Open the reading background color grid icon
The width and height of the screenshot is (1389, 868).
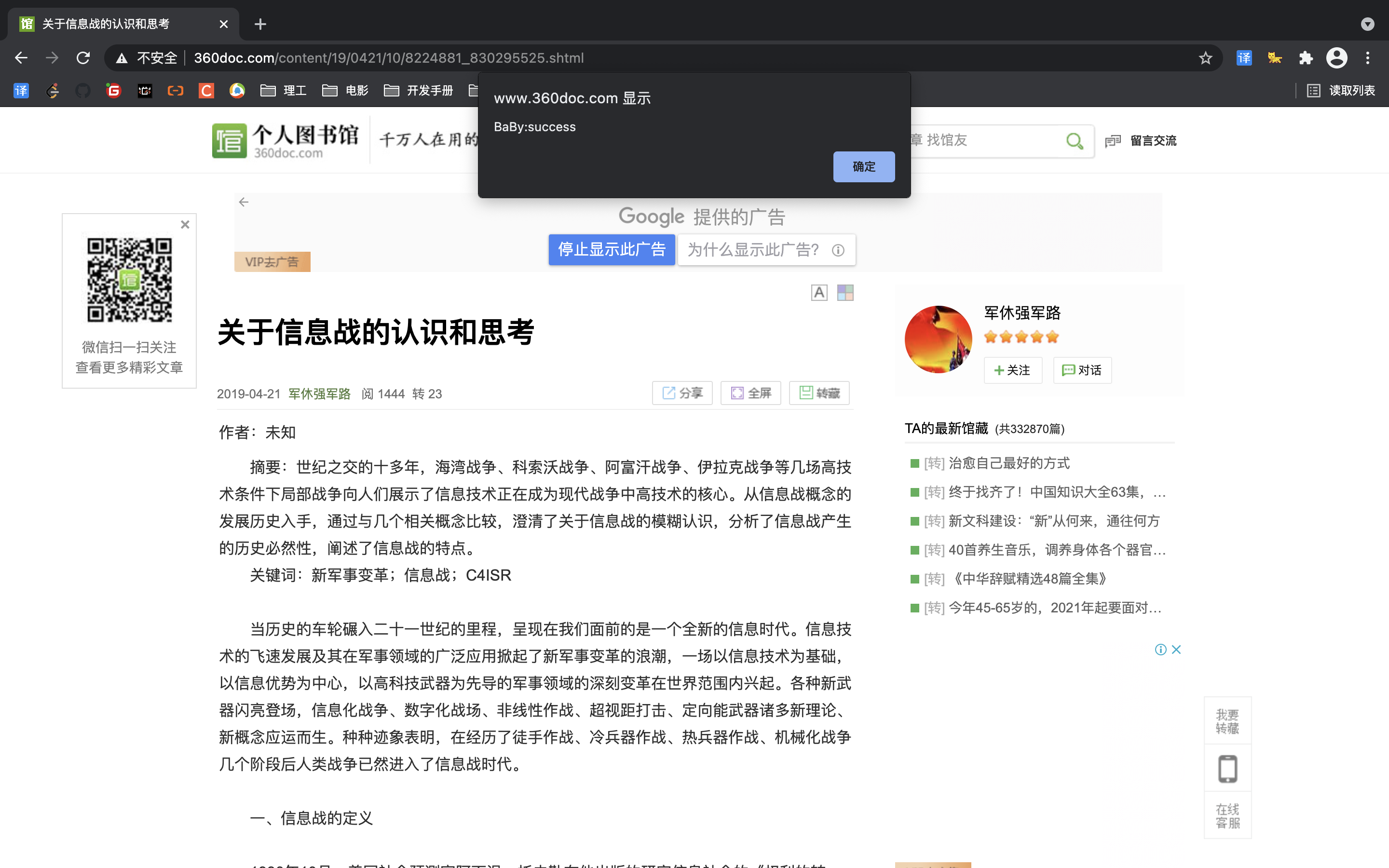[845, 292]
